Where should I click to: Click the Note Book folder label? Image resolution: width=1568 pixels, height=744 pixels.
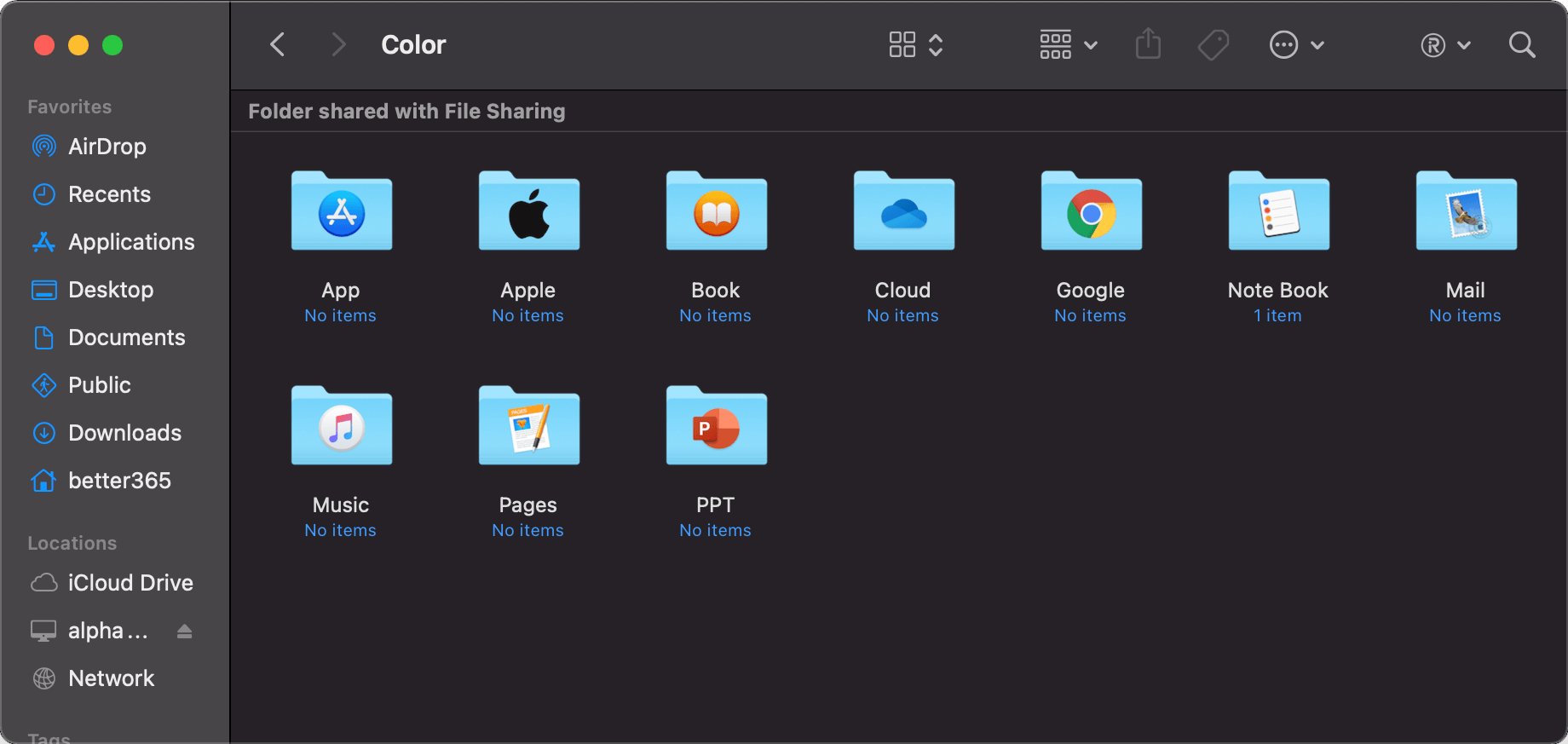click(x=1277, y=291)
